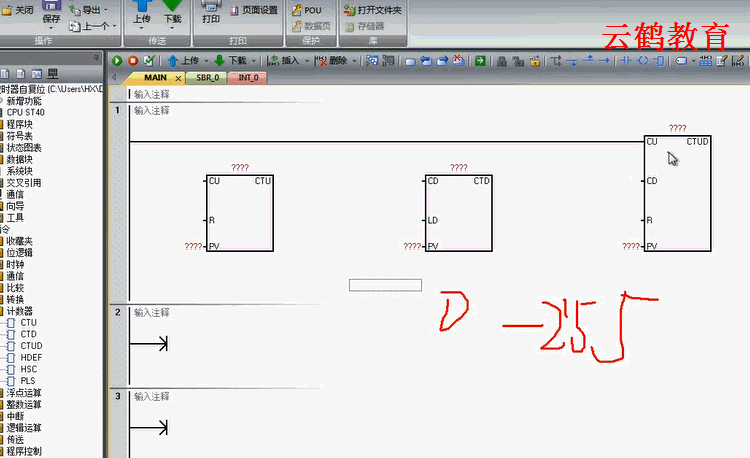Select CTUD in the counter instruction tree
750x458 pixels.
31,346
